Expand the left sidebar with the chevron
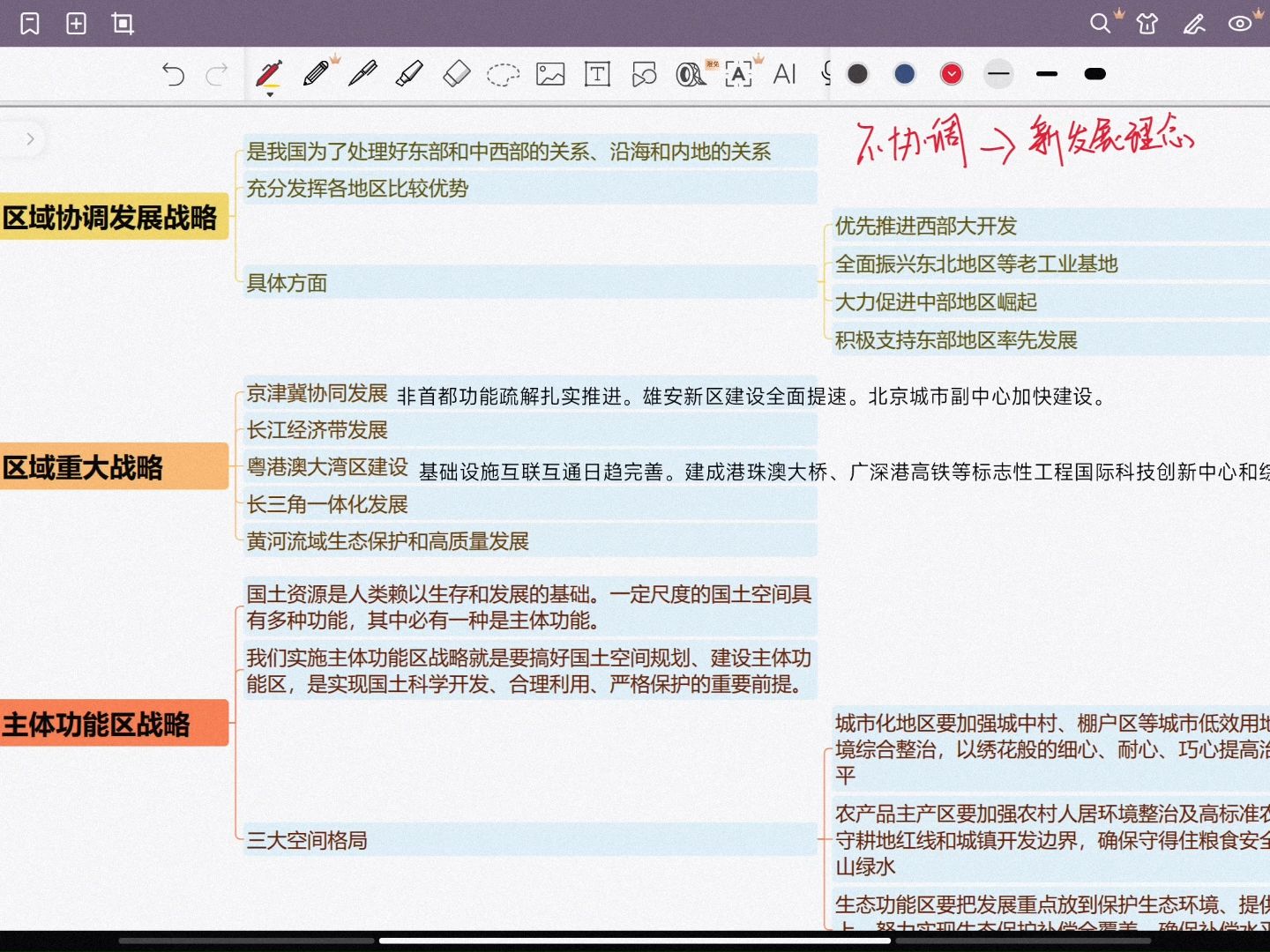 pyautogui.click(x=30, y=138)
